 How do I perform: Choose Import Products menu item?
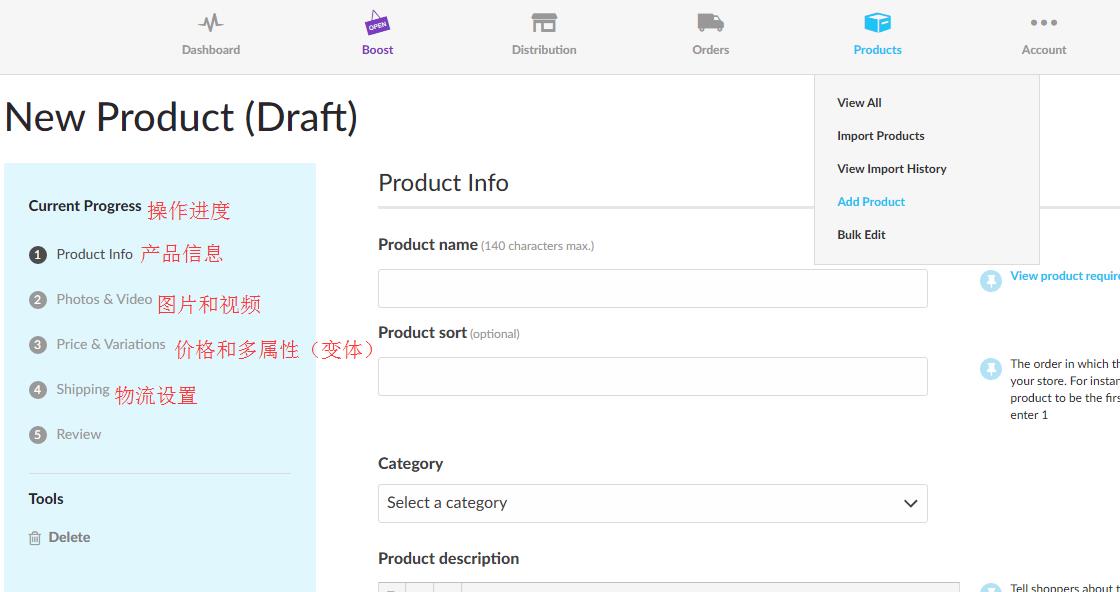880,136
